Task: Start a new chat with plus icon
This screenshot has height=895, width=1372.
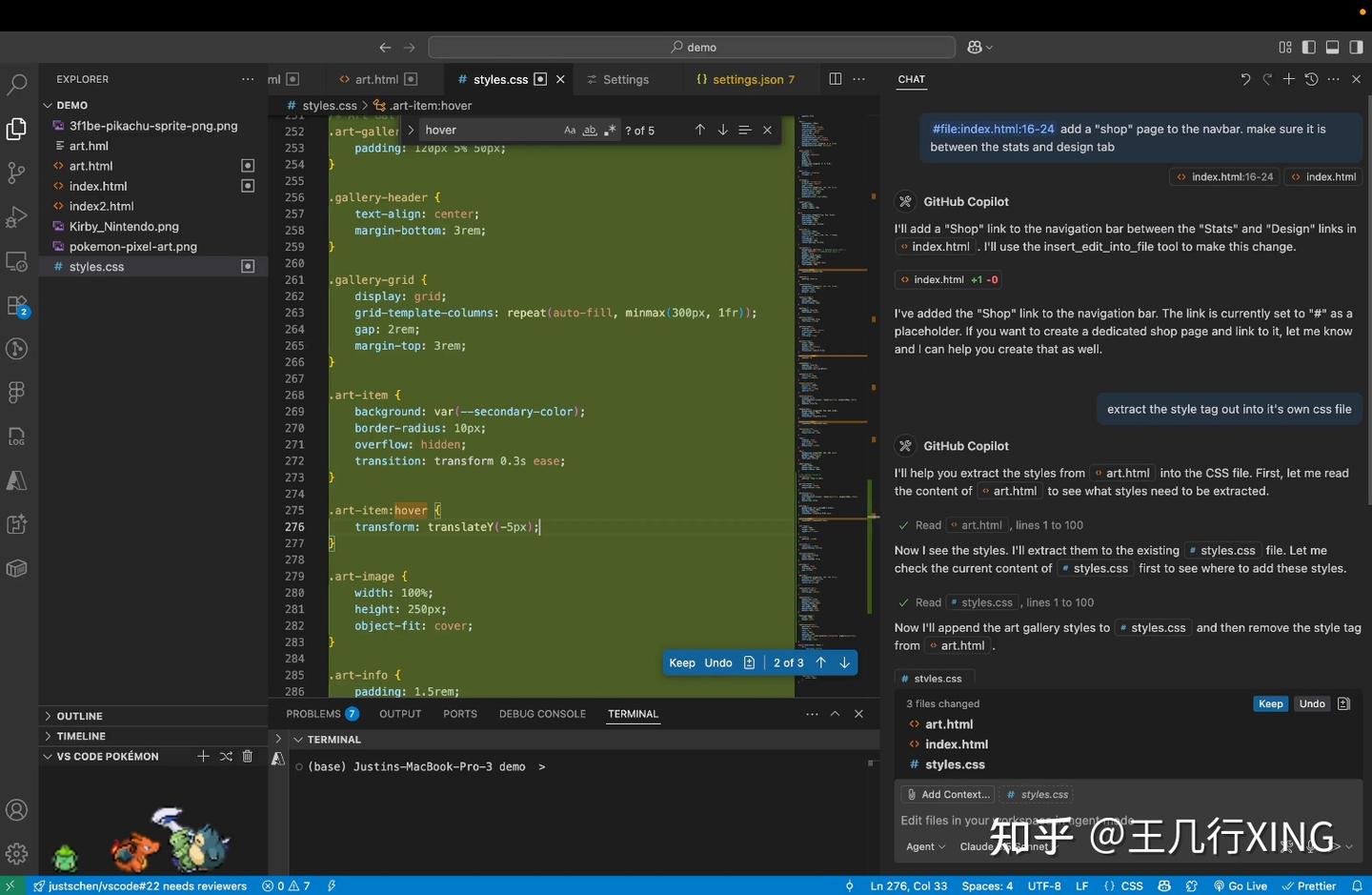Action: pos(1288,79)
